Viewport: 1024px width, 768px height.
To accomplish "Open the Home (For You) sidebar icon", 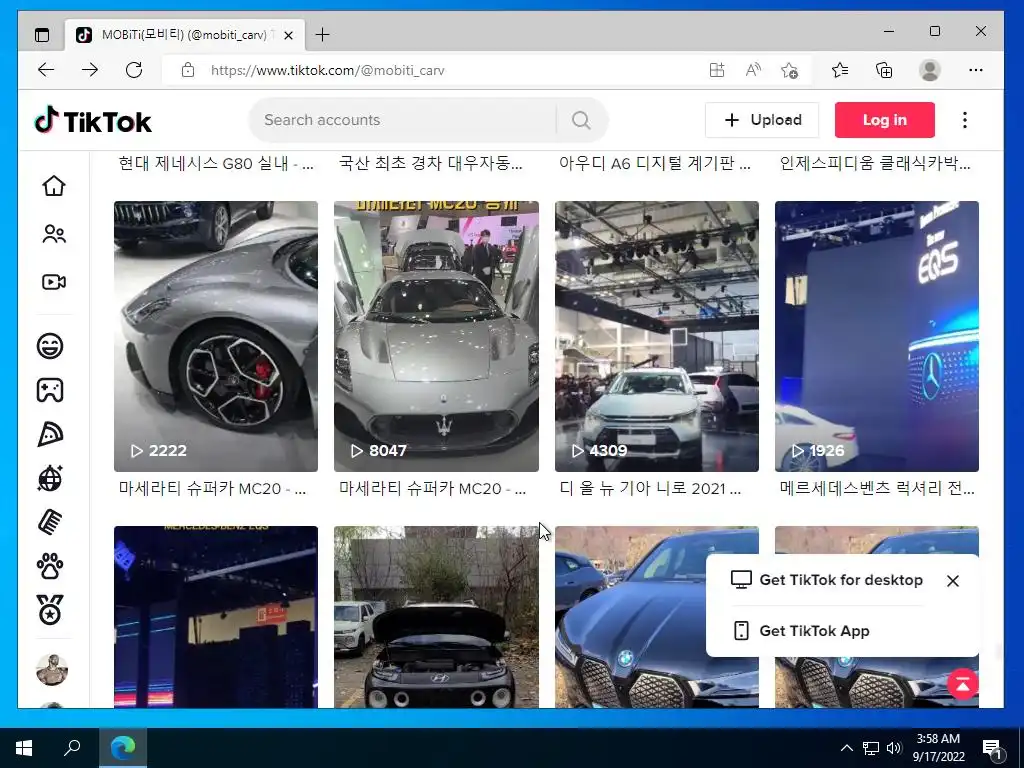I will [x=54, y=186].
